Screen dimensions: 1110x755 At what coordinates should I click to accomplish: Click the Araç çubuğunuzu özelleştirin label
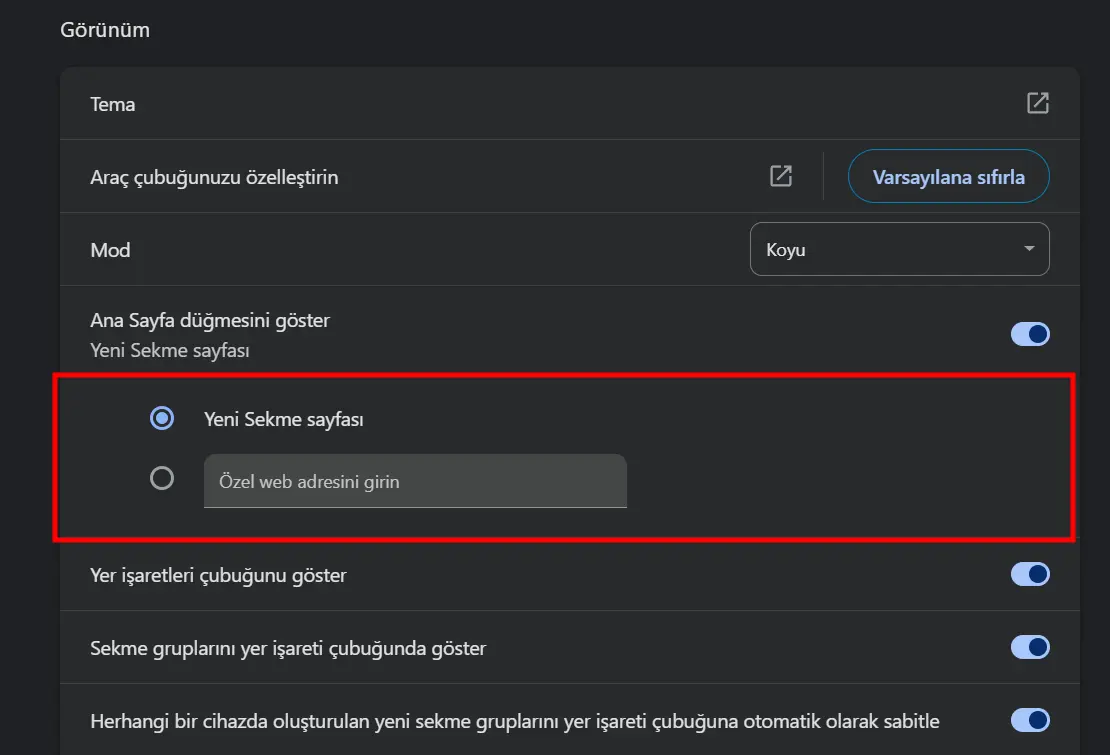(214, 177)
